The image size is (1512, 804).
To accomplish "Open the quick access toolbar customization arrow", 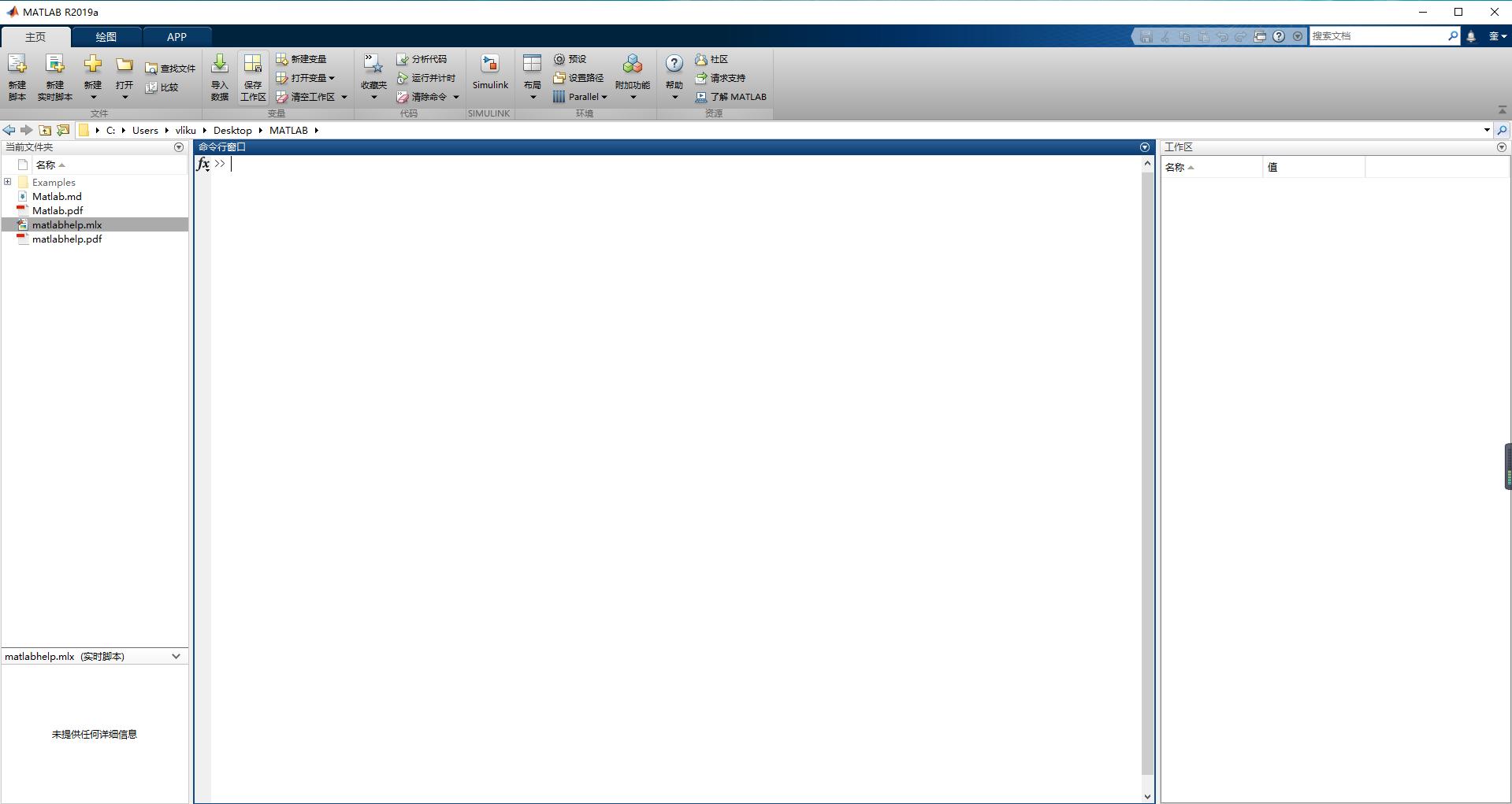I will (1298, 36).
